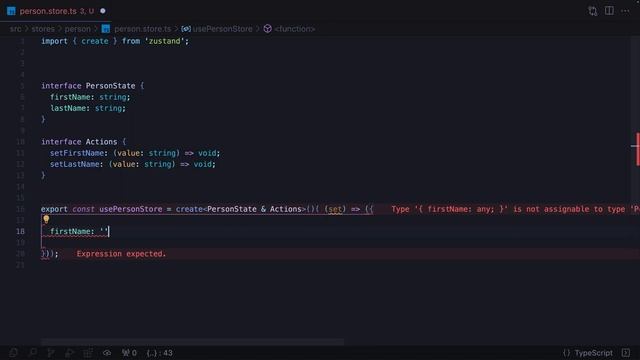The image size is (640, 360).
Task: Click the PersonState interface name
Action: tap(110, 86)
